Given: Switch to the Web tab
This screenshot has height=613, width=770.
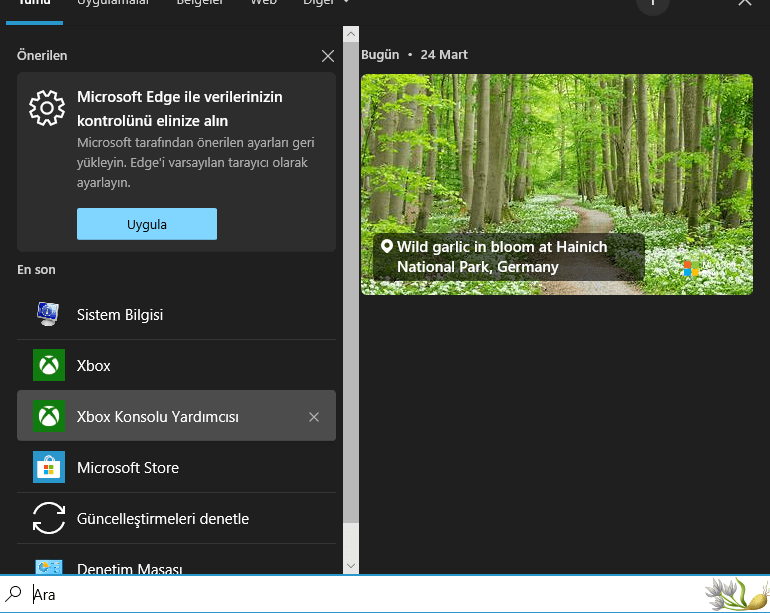Looking at the screenshot, I should tap(264, 2).
